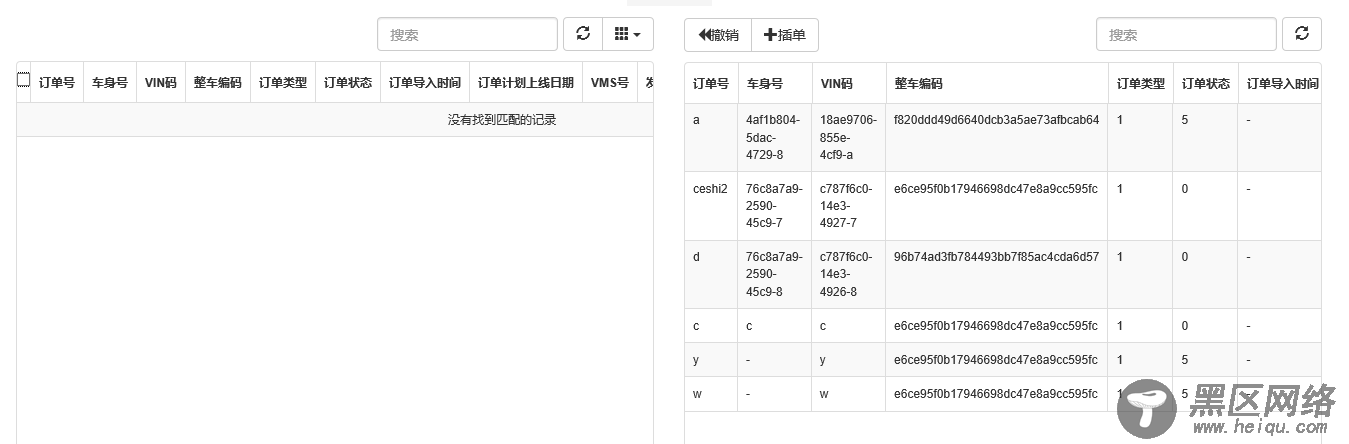Screen dimensions: 1349x444
Task: Click 订单状态 column header in left table
Action: pos(348,83)
